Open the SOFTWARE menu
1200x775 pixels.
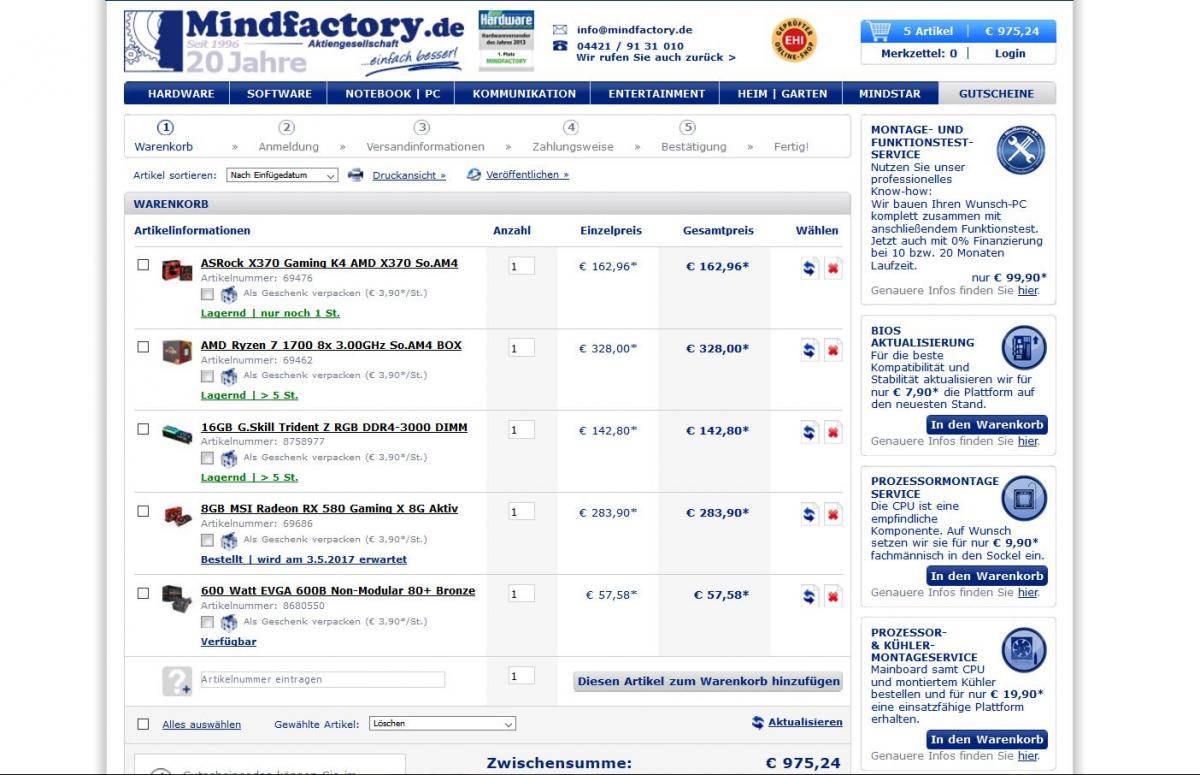[280, 94]
